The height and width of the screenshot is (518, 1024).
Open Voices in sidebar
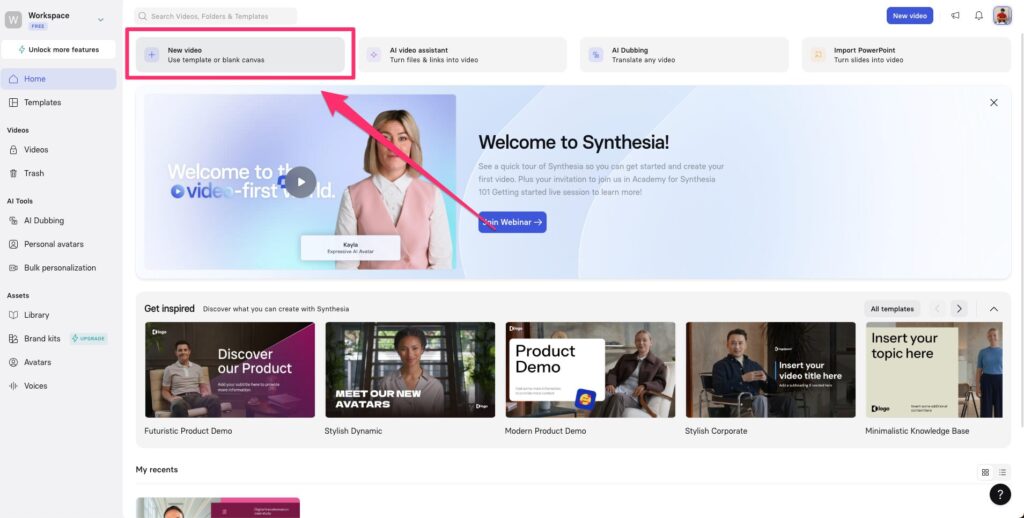tap(59, 386)
